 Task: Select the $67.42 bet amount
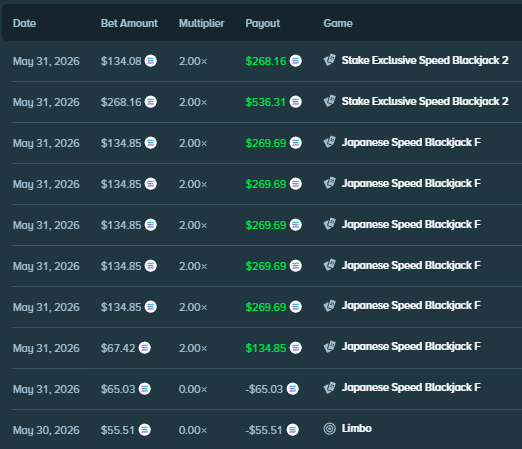[x=118, y=348]
